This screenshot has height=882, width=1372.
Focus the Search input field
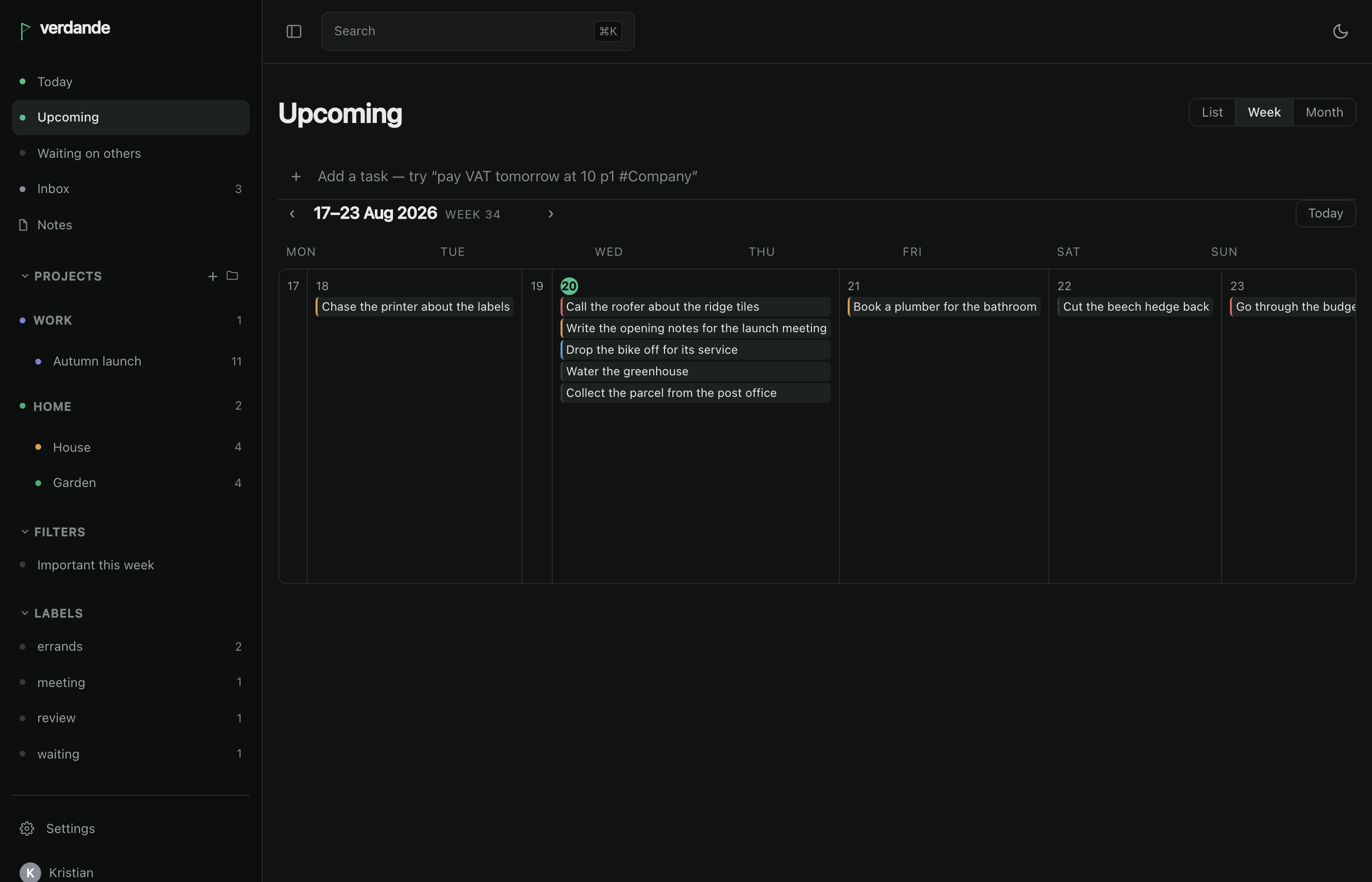click(478, 31)
